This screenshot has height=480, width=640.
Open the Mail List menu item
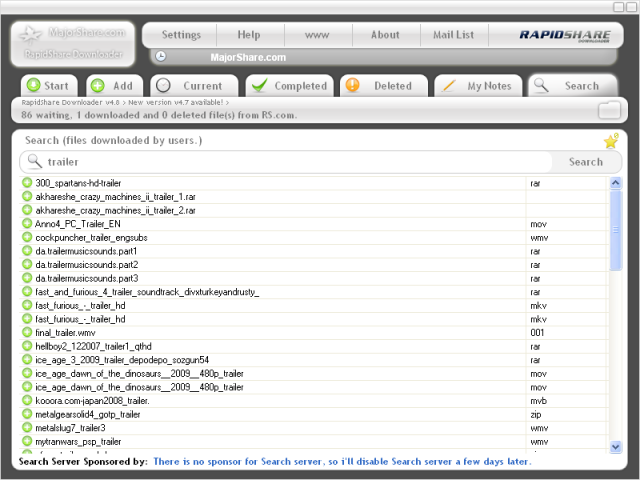pos(453,35)
